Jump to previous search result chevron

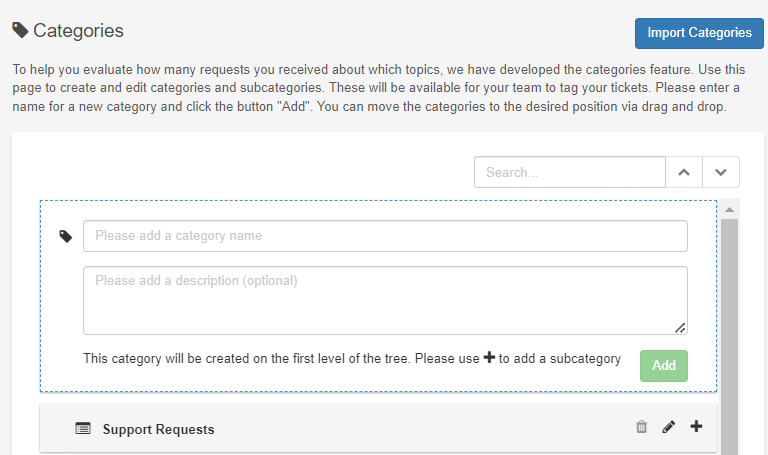point(684,172)
